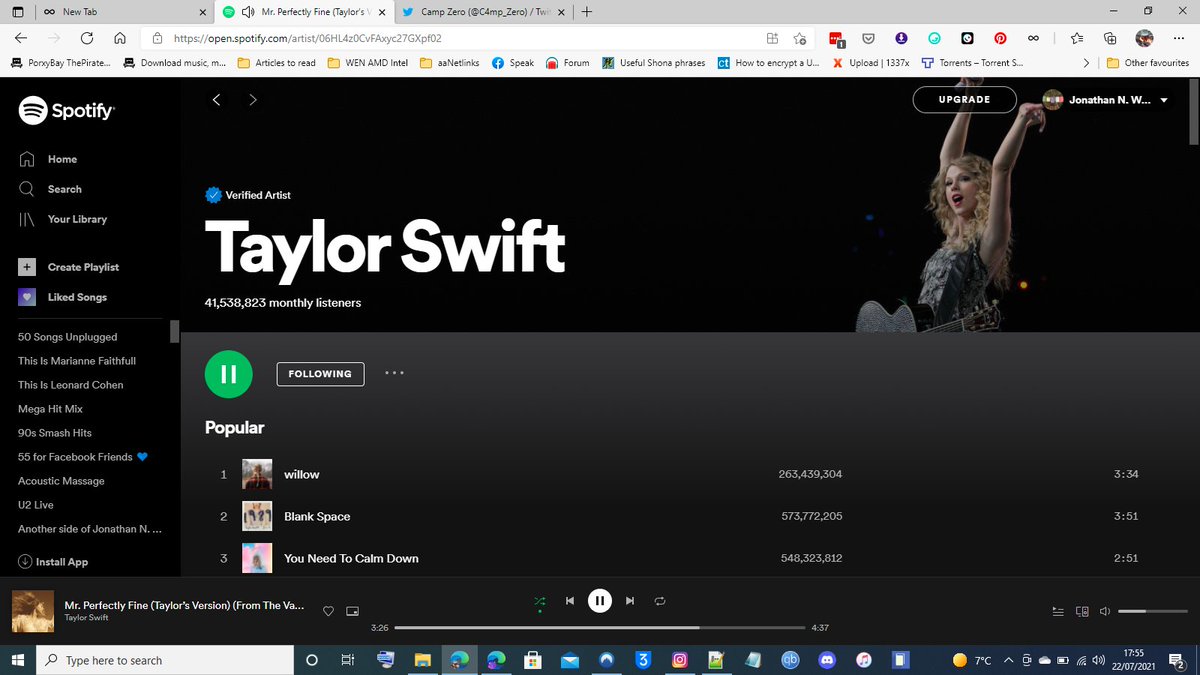The height and width of the screenshot is (675, 1200).
Task: Click the sidebar playlist scrollbar
Action: 174,331
